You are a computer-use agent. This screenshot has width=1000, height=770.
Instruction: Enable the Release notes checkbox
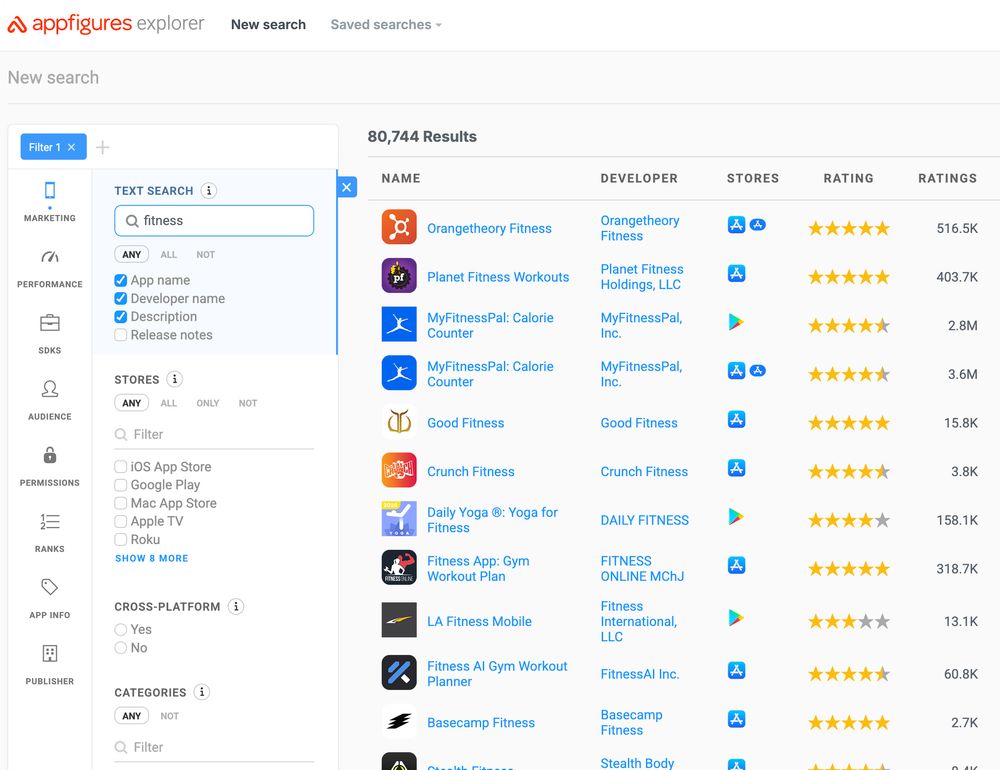tap(121, 335)
